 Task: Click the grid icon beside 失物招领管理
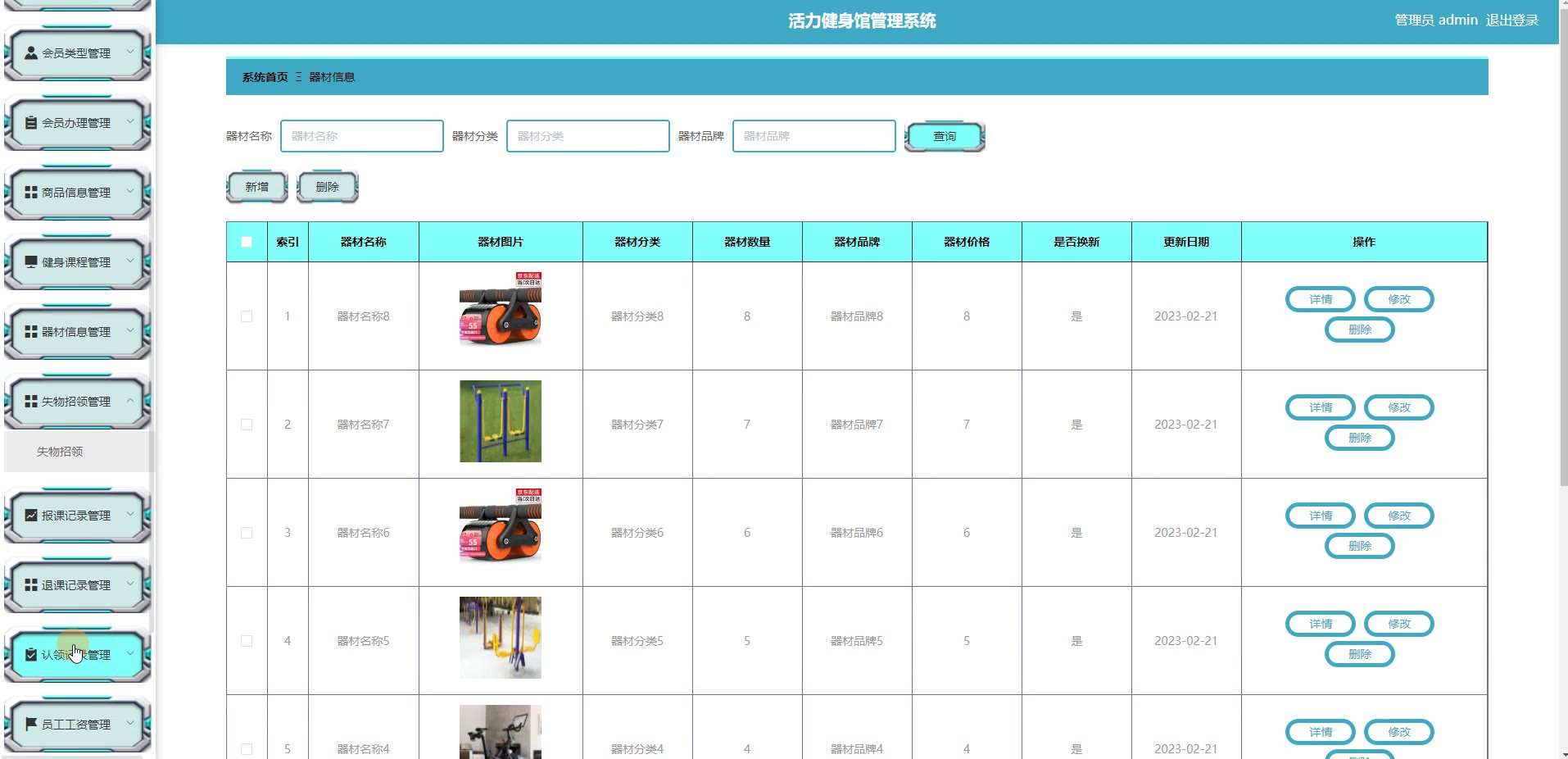31,402
